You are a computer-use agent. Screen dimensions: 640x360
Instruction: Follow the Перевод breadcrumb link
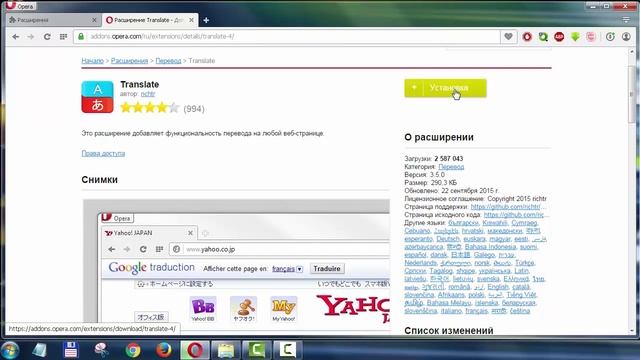[x=168, y=60]
